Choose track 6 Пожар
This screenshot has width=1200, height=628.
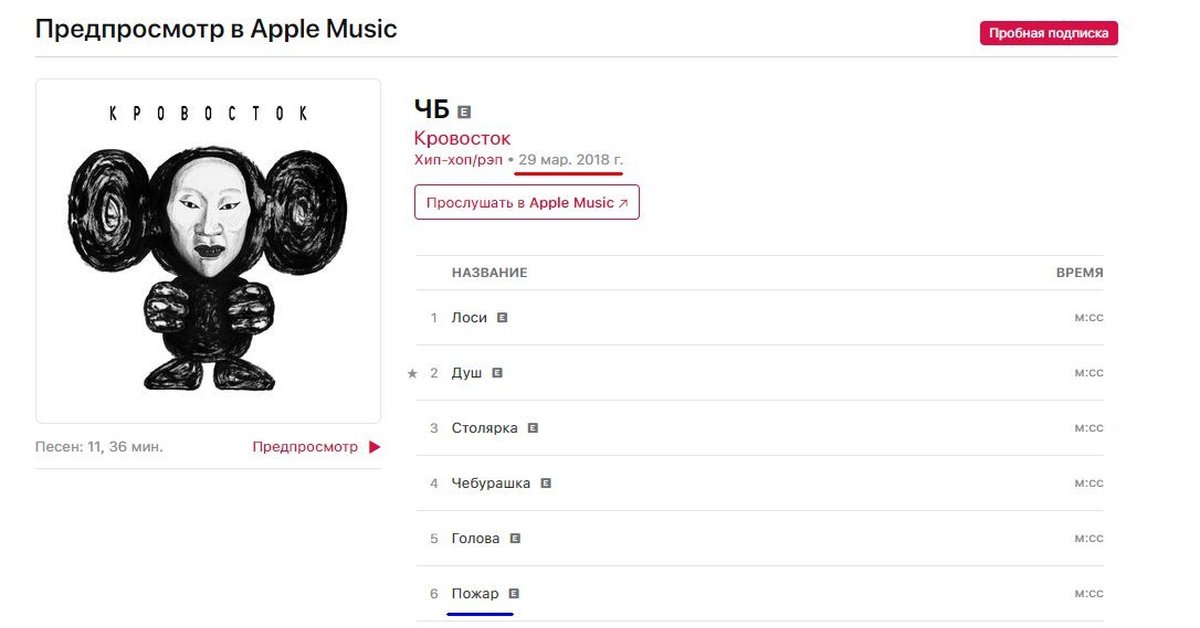point(474,594)
